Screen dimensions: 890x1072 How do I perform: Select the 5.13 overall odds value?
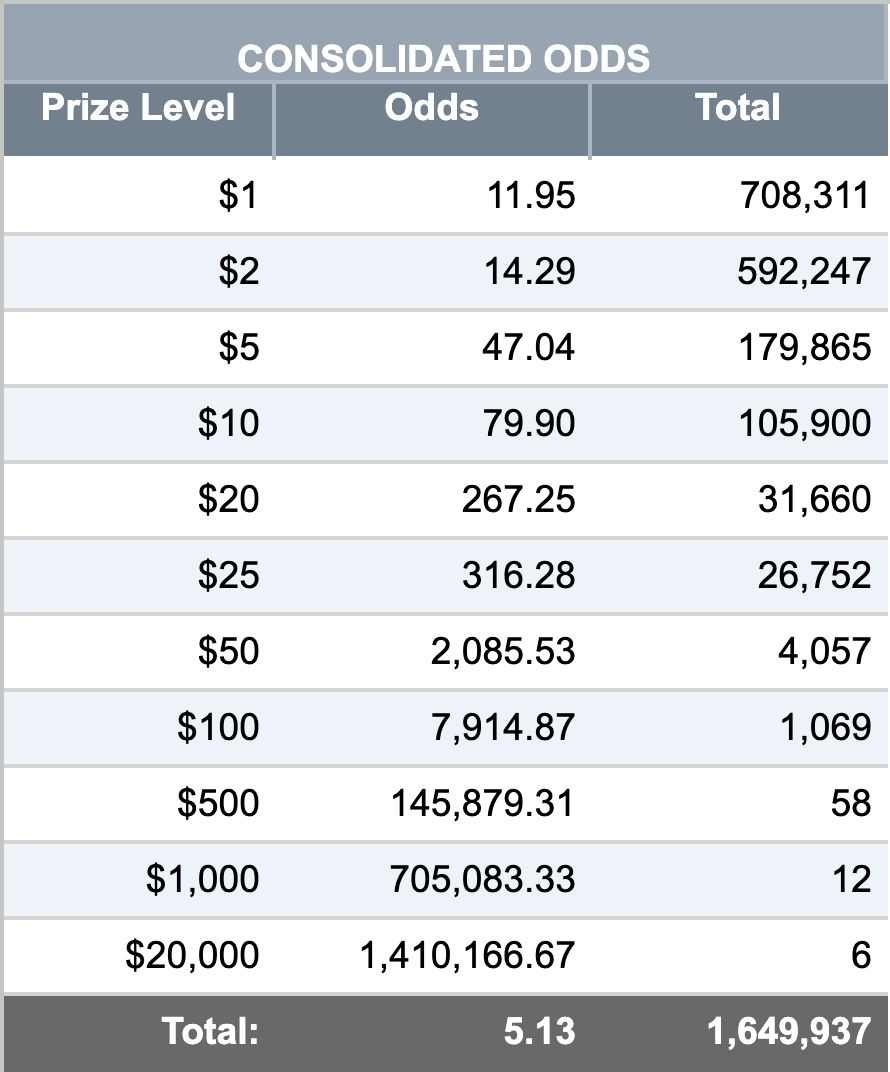(539, 1031)
